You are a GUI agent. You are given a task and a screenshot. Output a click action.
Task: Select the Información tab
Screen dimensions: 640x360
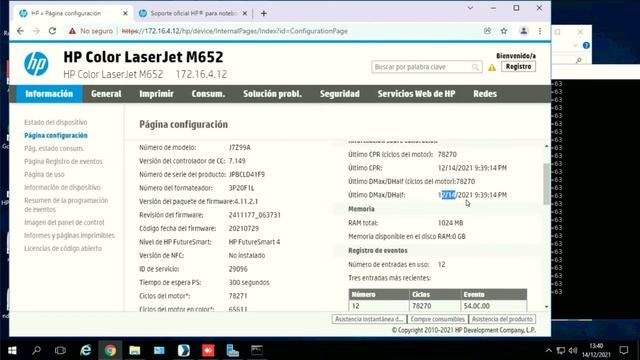[x=49, y=94]
